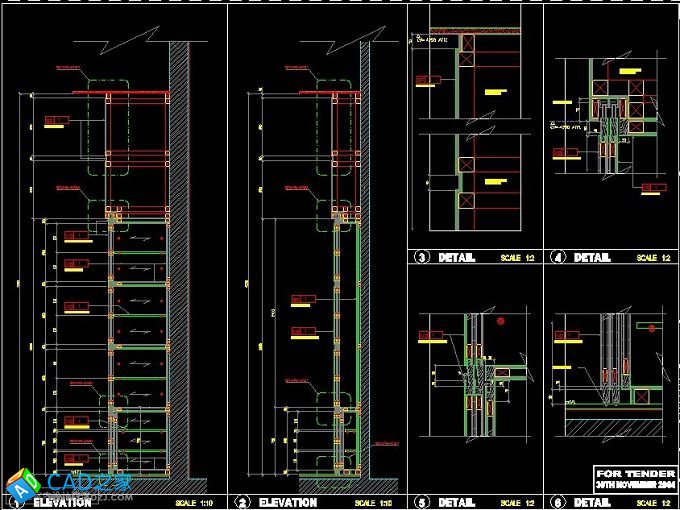
Task: Click the circled number 2 drawing marker
Action: (x=242, y=502)
